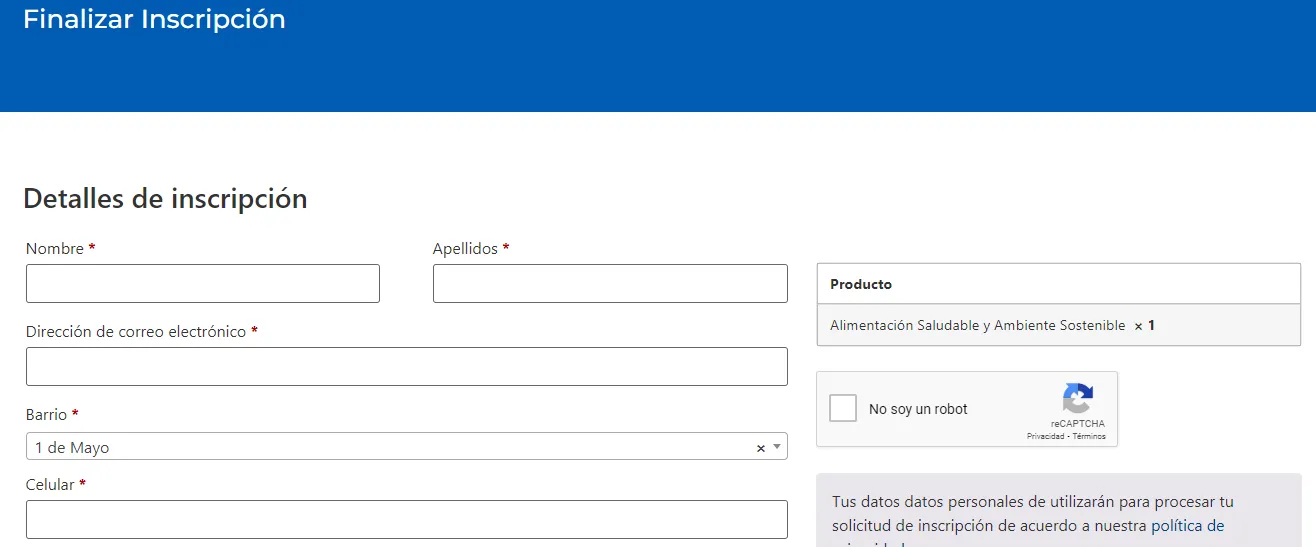This screenshot has width=1316, height=547.
Task: Click the Detalles de inscripción heading
Action: click(165, 198)
